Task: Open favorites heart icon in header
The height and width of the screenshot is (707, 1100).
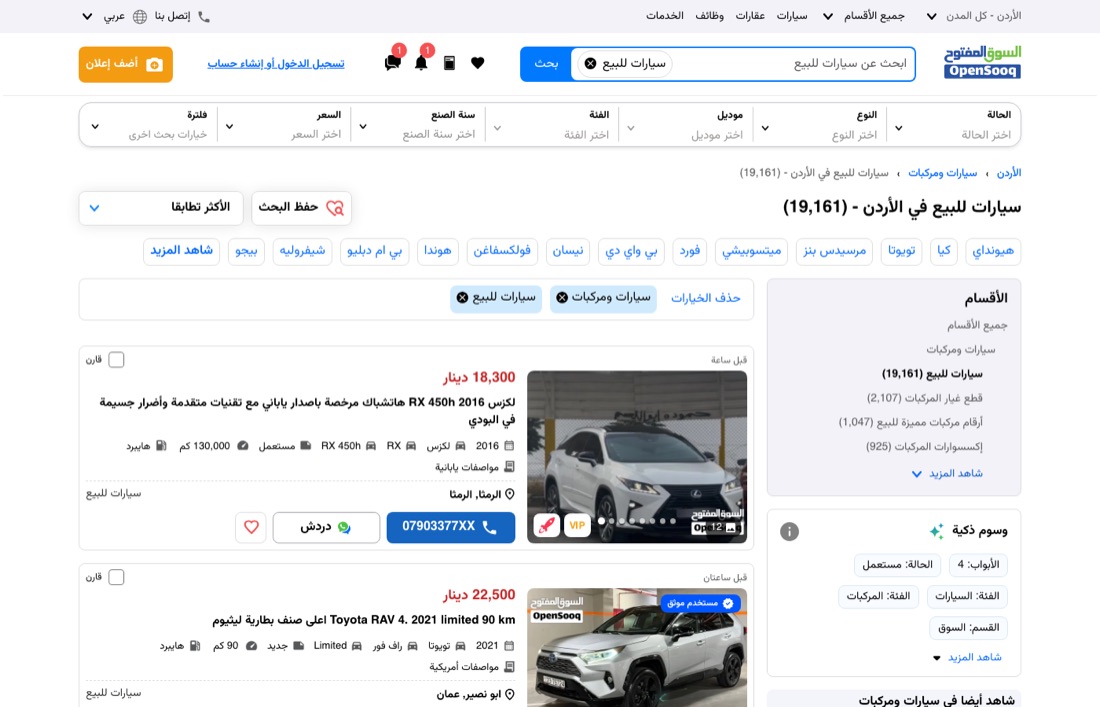Action: pyautogui.click(x=478, y=63)
